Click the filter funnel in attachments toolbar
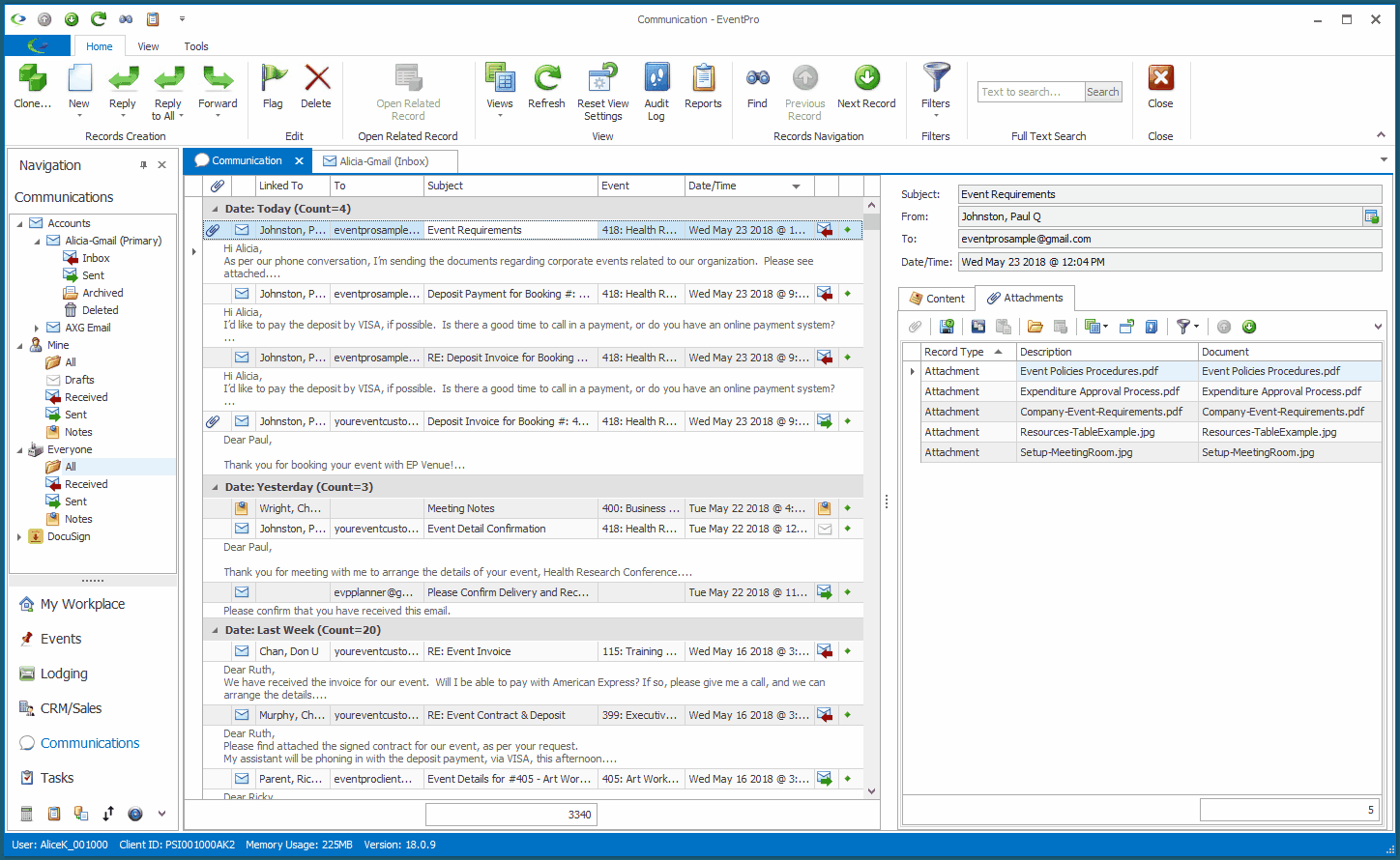This screenshot has height=860, width=1400. click(1182, 327)
